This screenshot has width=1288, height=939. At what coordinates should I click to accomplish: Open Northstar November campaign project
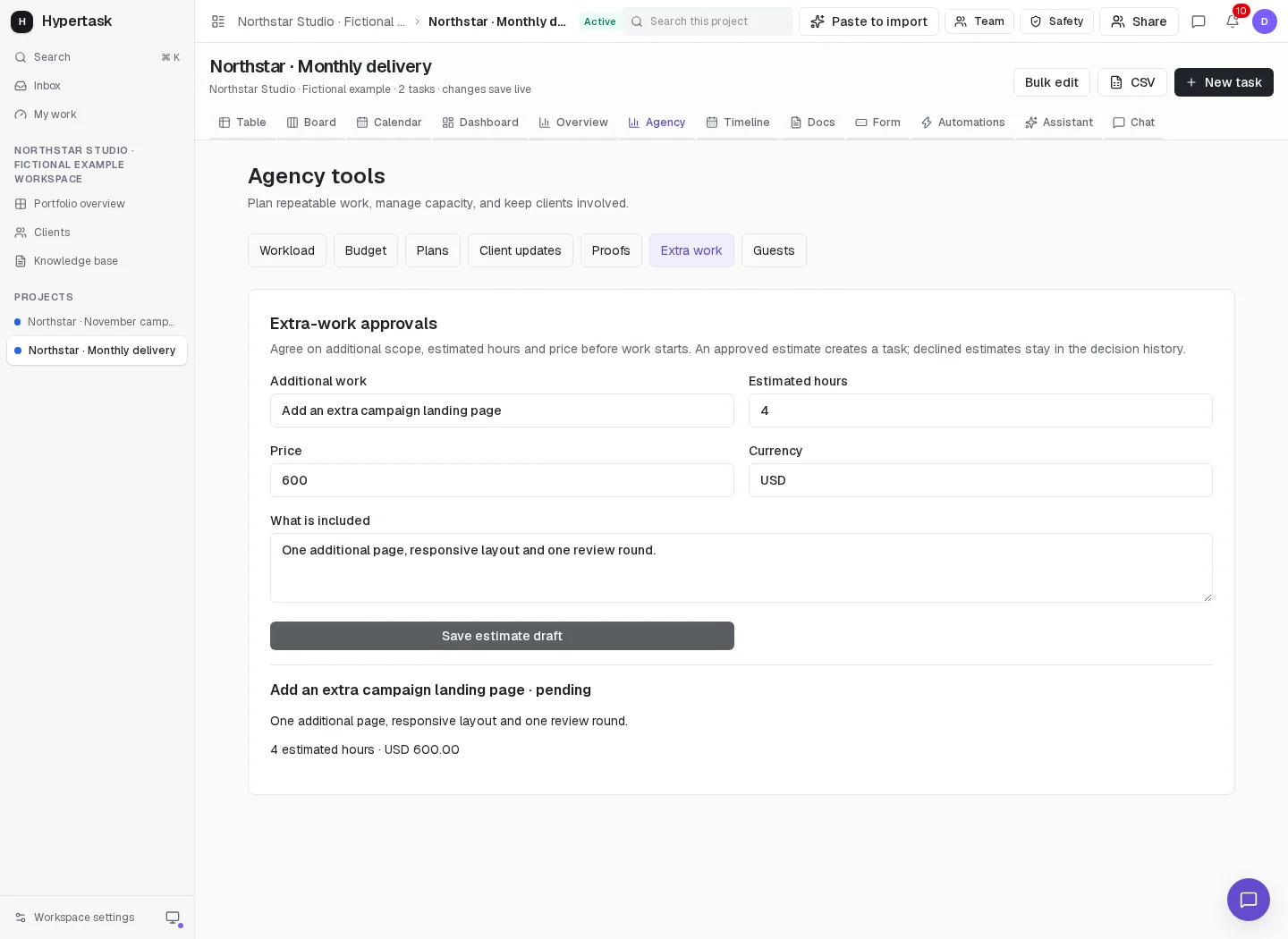pyautogui.click(x=97, y=322)
